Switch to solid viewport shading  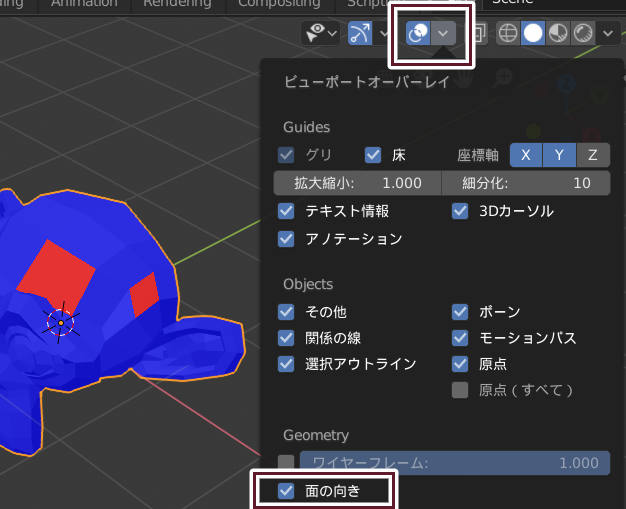coord(533,33)
